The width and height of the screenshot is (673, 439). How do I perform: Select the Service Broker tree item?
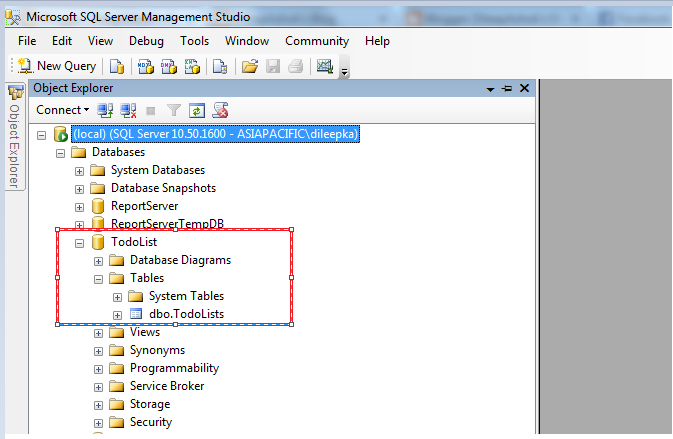coord(167,386)
